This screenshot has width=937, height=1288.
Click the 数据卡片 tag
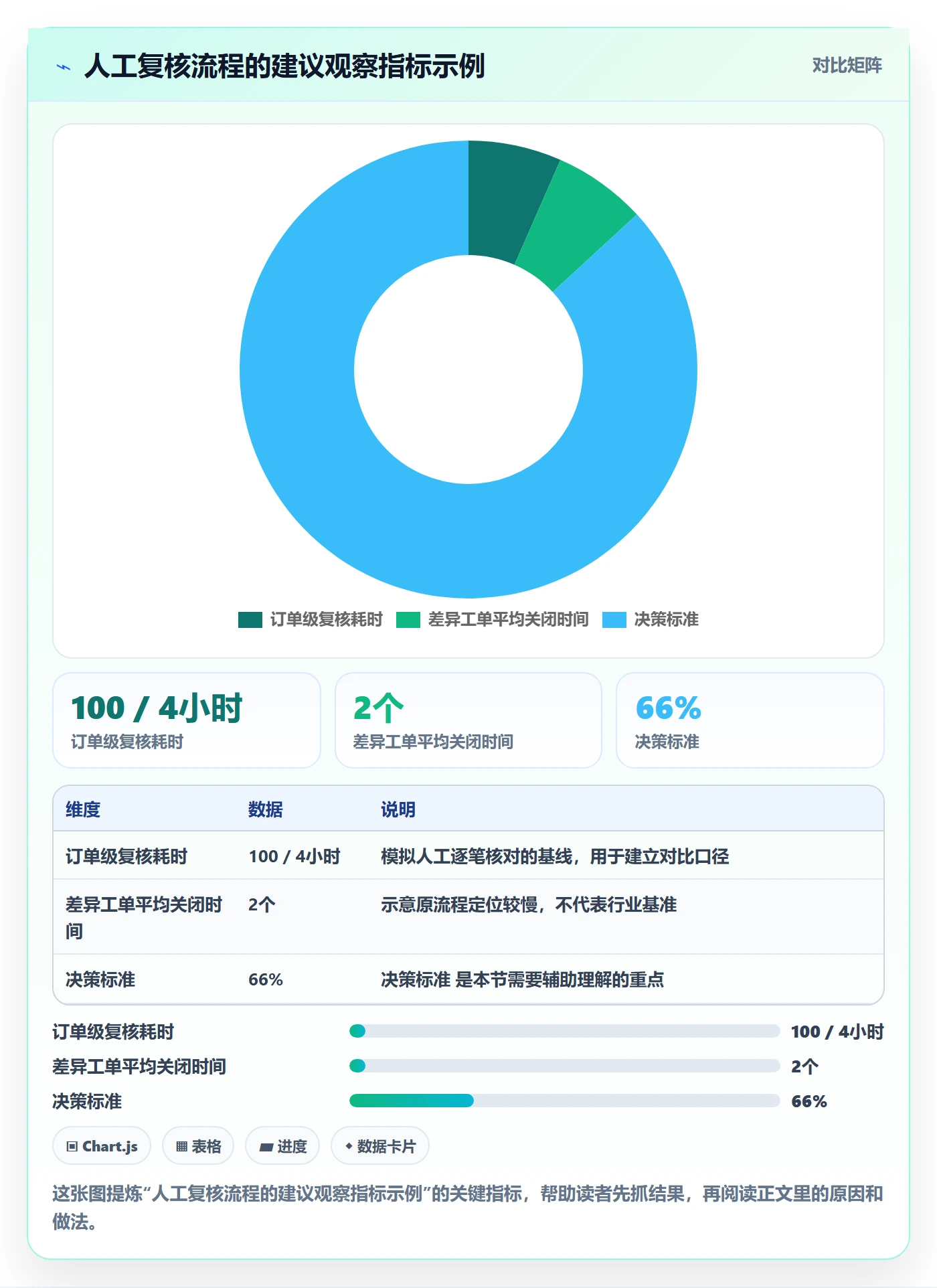point(380,1146)
